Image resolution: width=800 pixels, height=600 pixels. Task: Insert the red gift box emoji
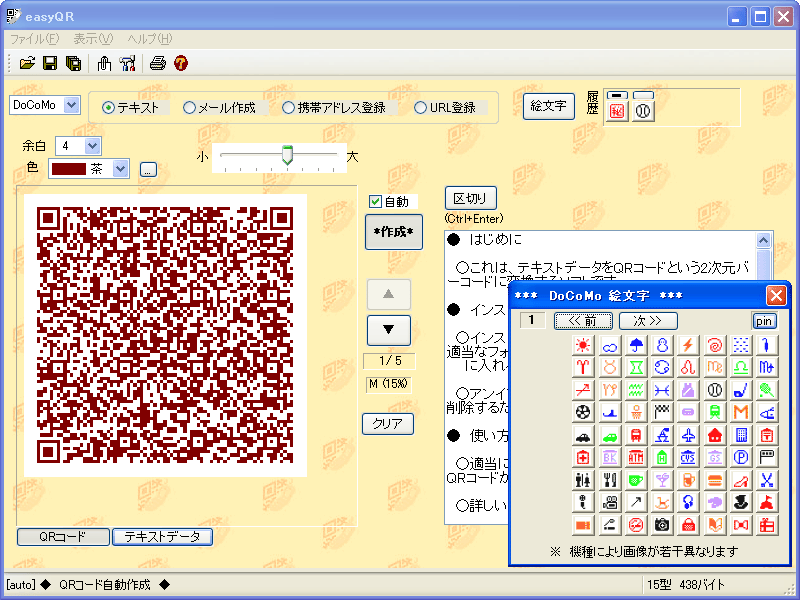[767, 524]
